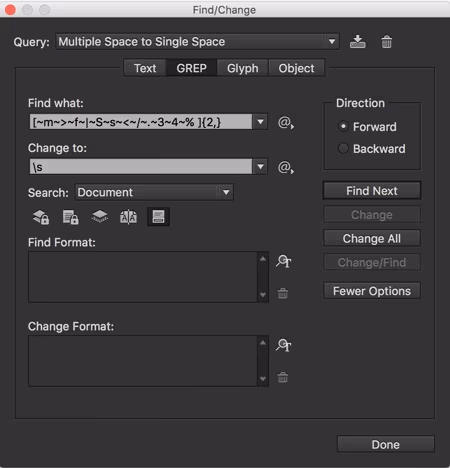
Task: Specify attributes to change icon beside Change Format
Action: [284, 345]
